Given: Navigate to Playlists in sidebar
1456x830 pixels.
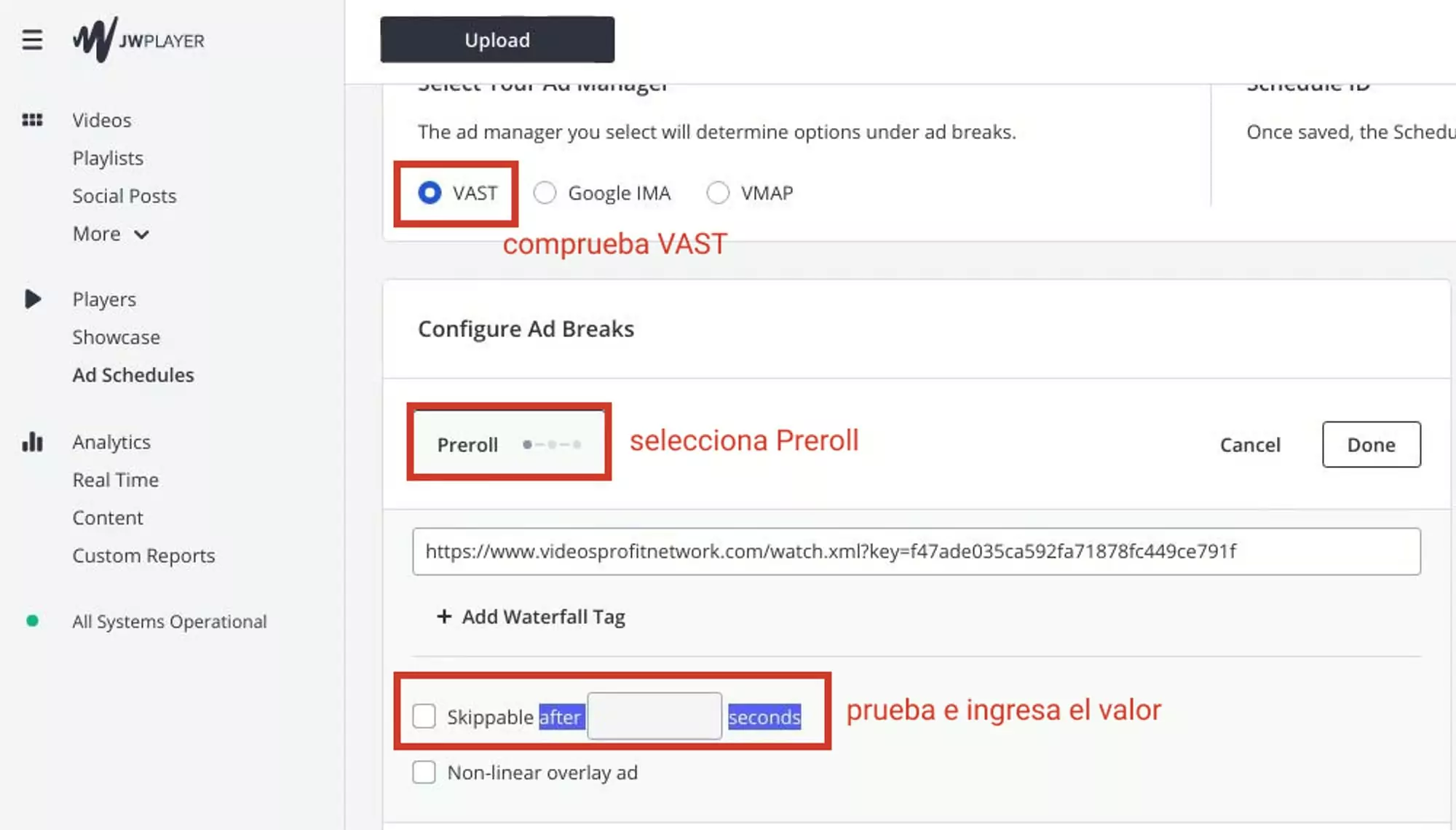Looking at the screenshot, I should click(x=107, y=157).
